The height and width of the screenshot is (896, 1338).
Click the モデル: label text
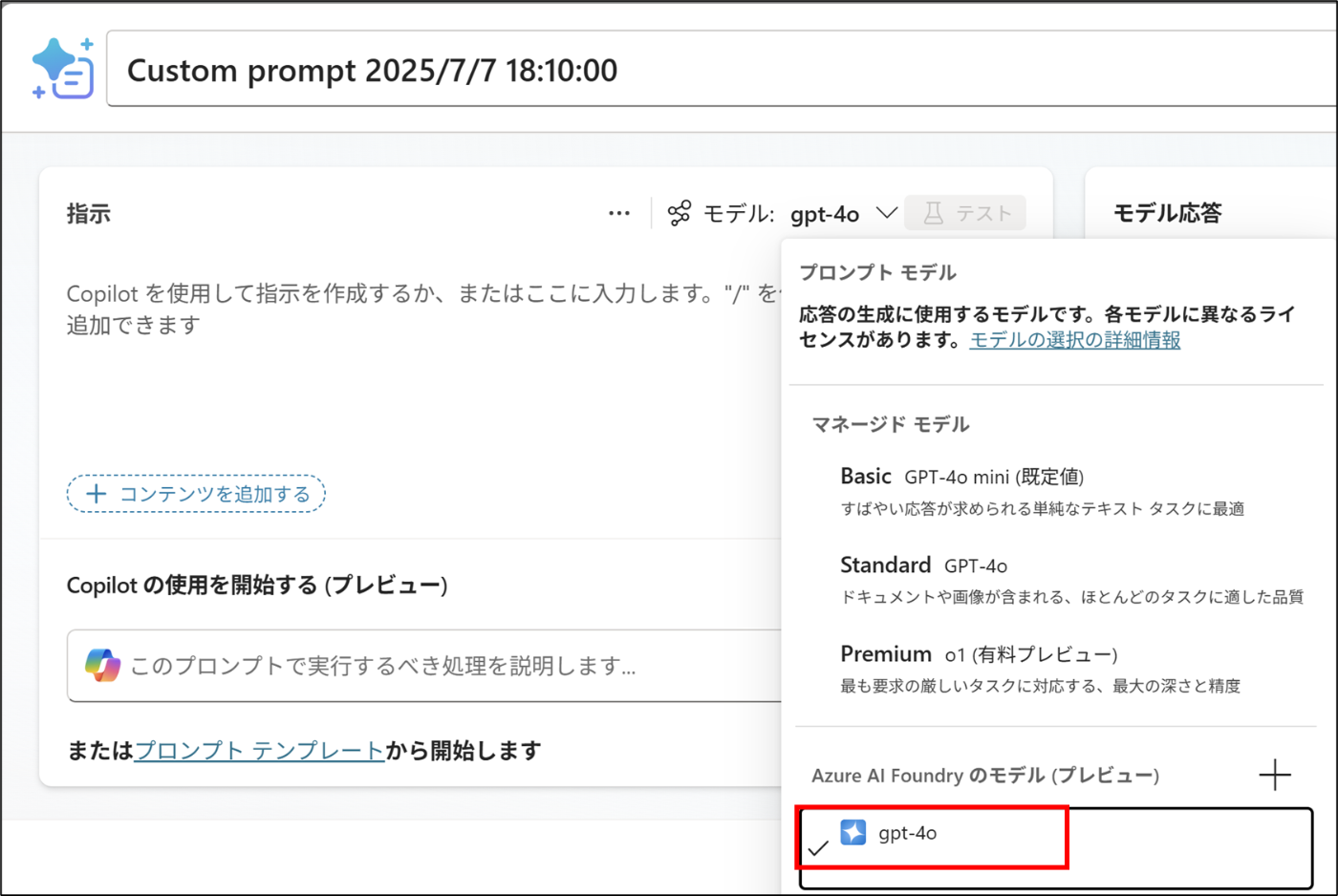(x=739, y=214)
